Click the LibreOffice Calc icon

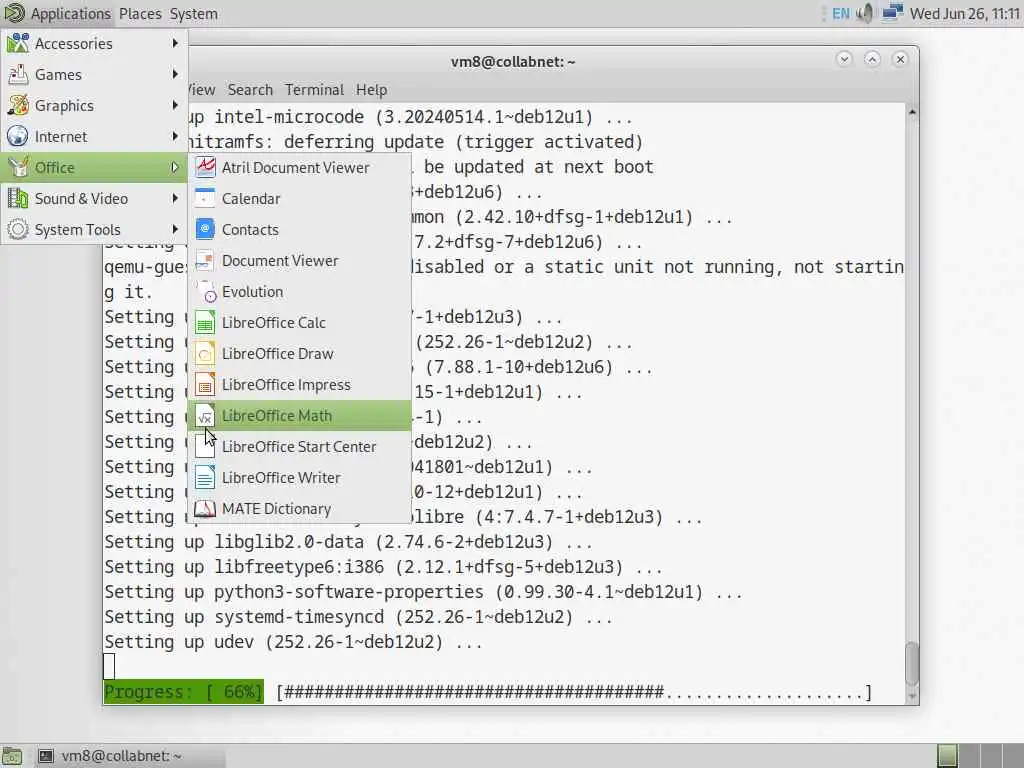click(205, 323)
